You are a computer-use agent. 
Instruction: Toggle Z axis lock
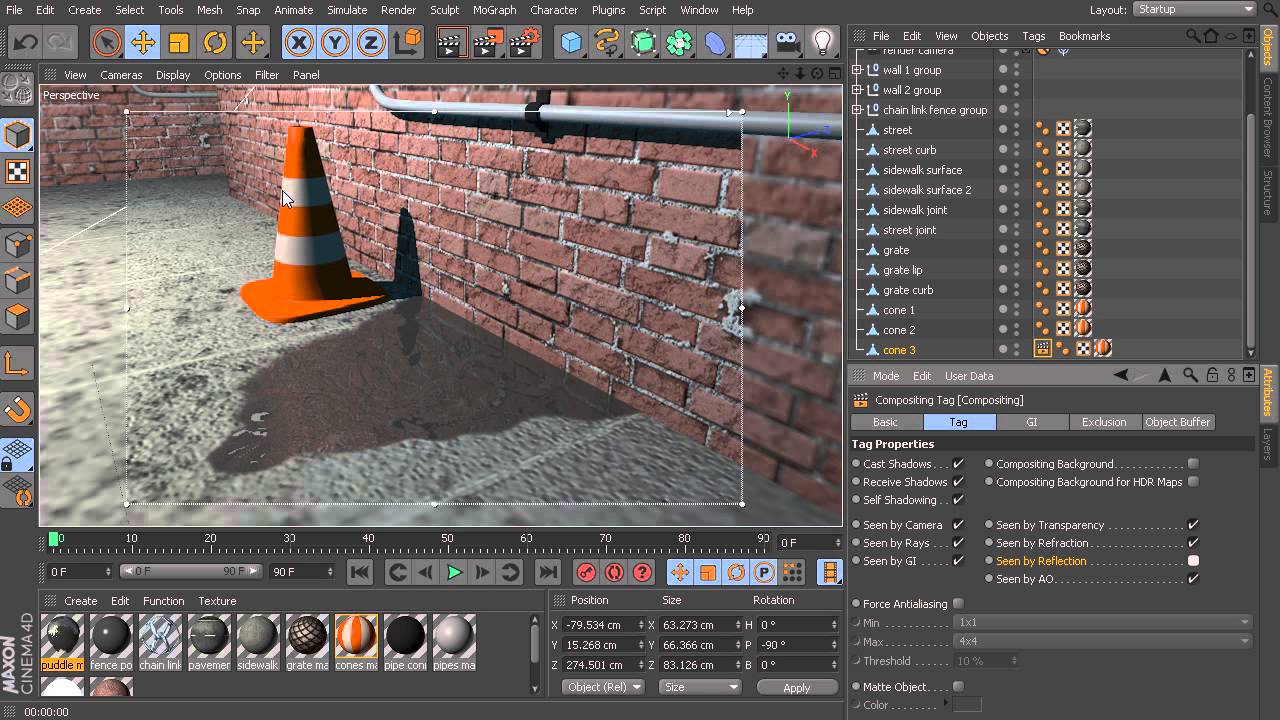click(371, 43)
